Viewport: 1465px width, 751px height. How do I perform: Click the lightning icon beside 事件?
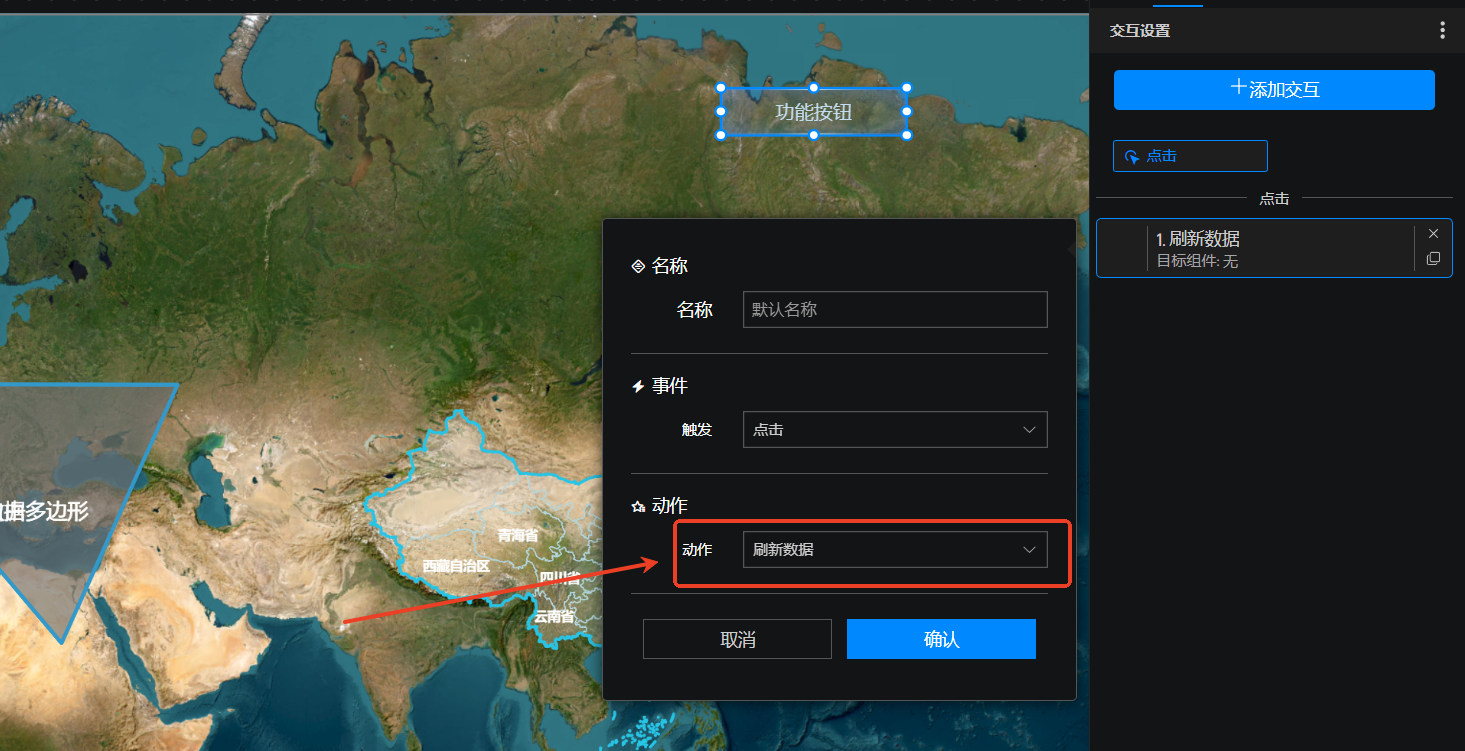point(638,386)
